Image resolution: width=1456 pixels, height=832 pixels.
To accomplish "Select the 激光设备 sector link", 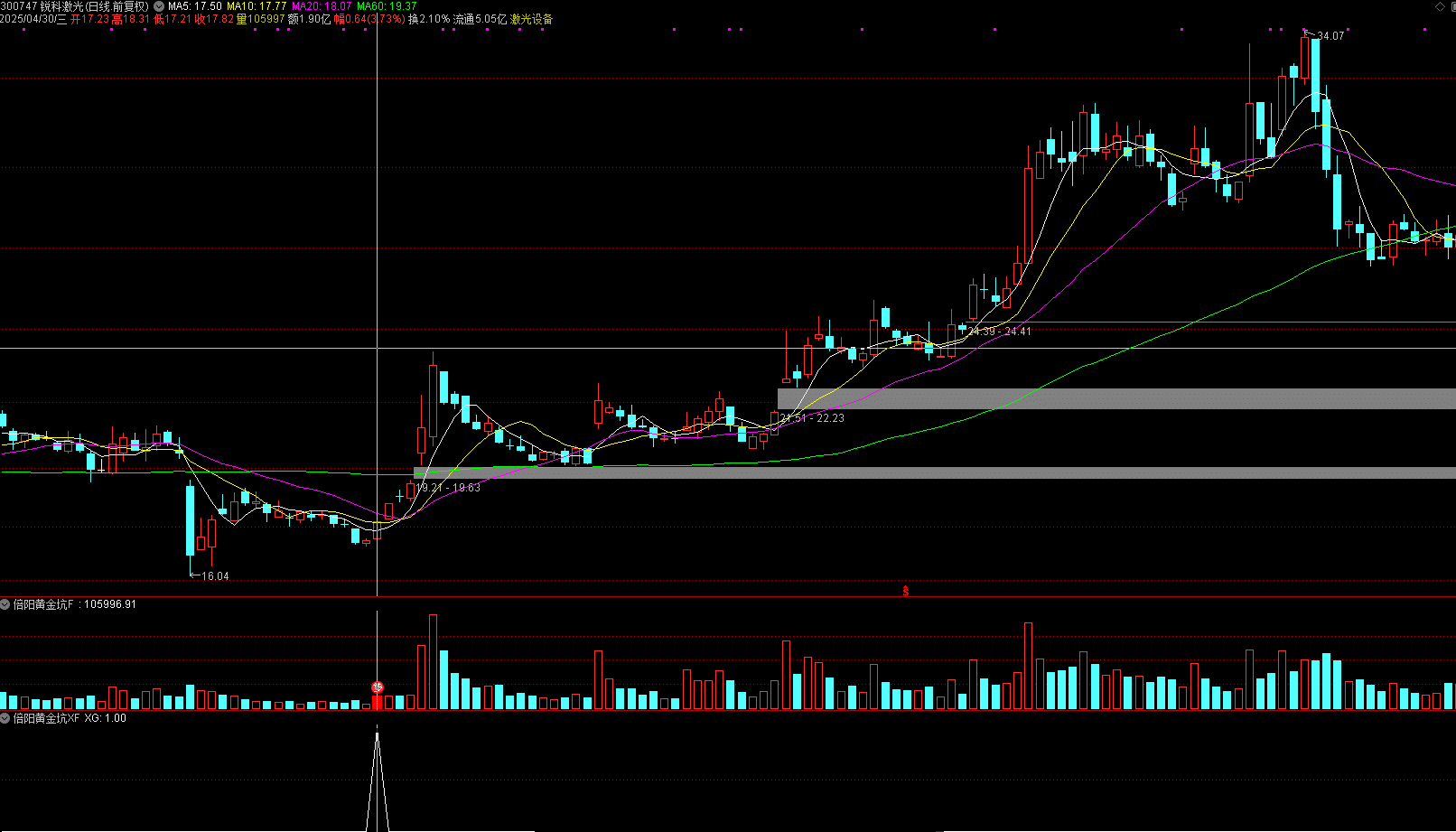I will [532, 19].
